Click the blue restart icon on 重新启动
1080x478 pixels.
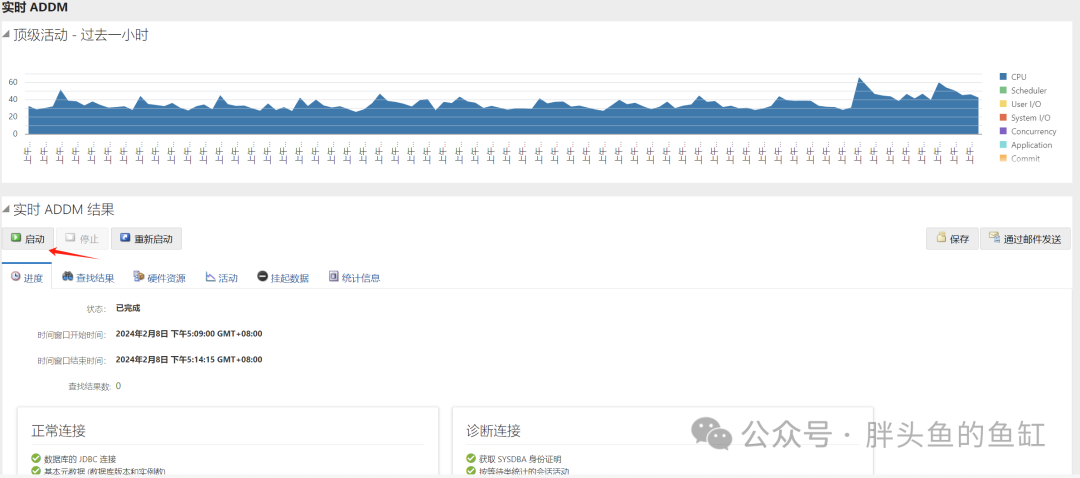[125, 238]
